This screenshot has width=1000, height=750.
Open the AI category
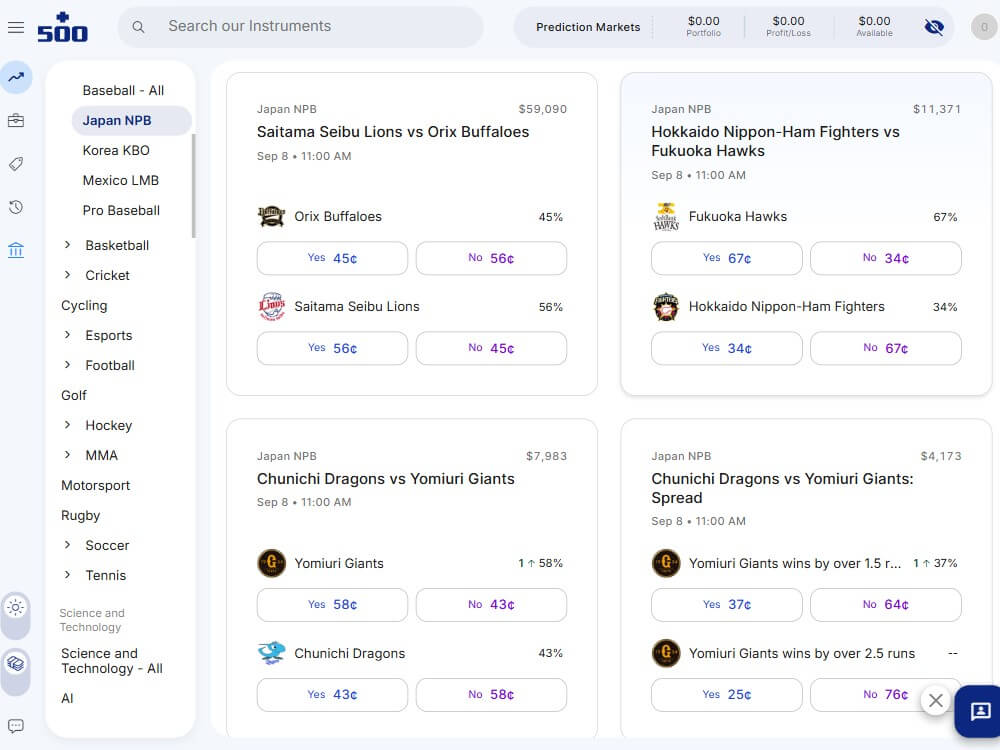(x=67, y=698)
